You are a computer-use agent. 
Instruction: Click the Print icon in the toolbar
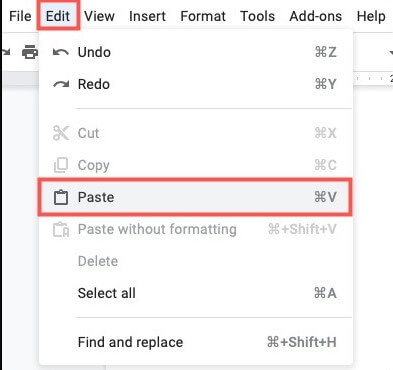30,52
